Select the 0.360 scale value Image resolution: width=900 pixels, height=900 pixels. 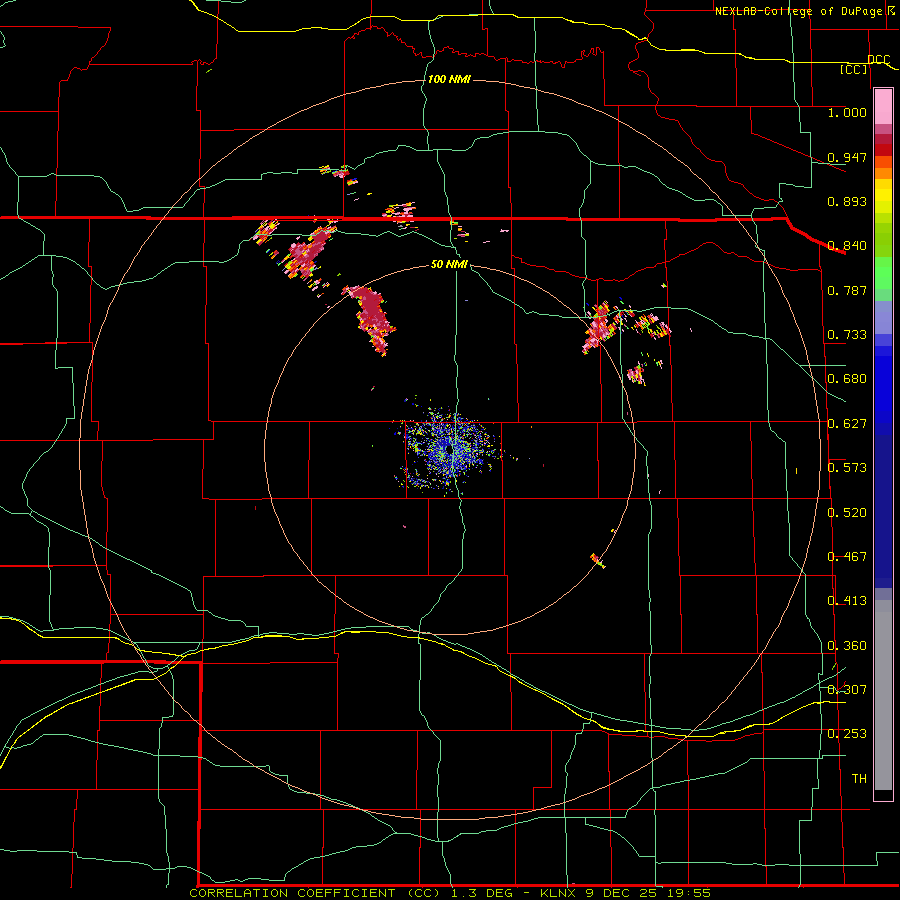click(847, 646)
